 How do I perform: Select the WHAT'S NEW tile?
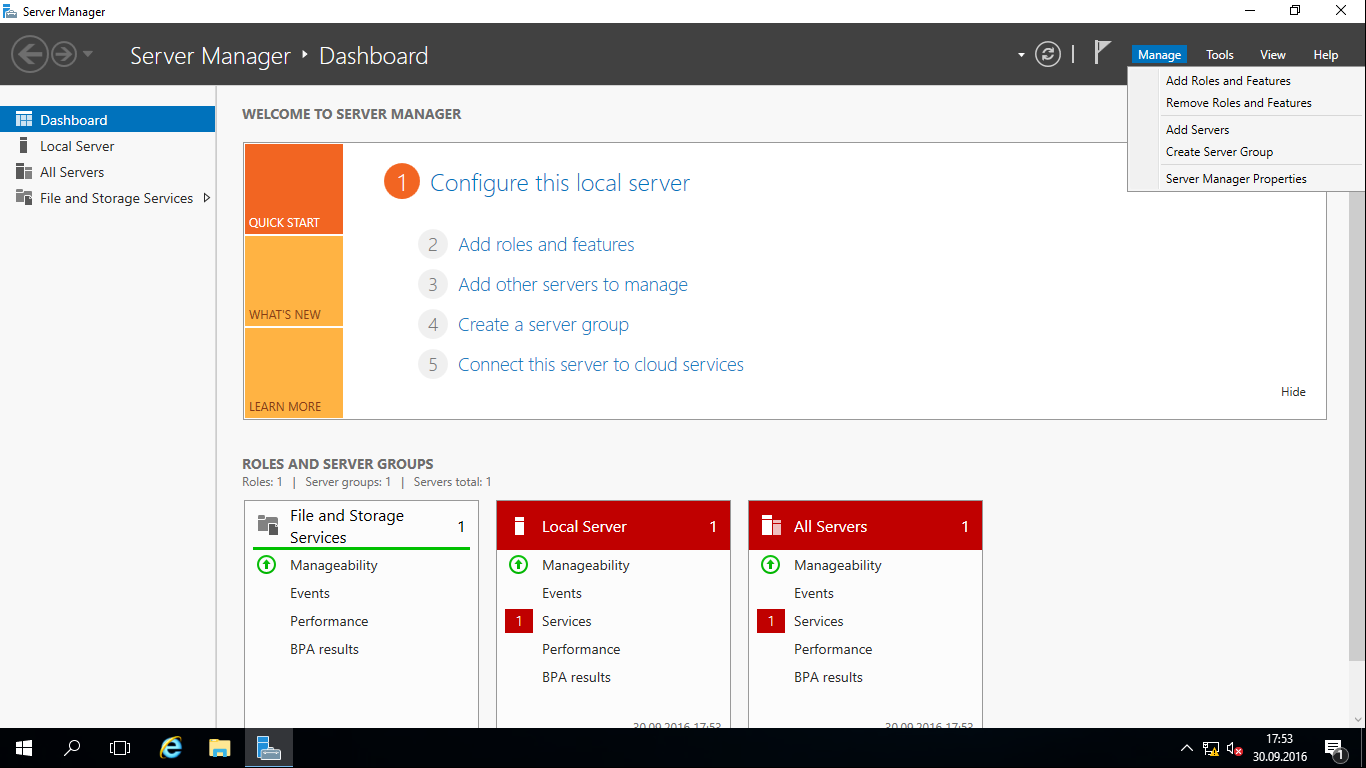pos(294,281)
